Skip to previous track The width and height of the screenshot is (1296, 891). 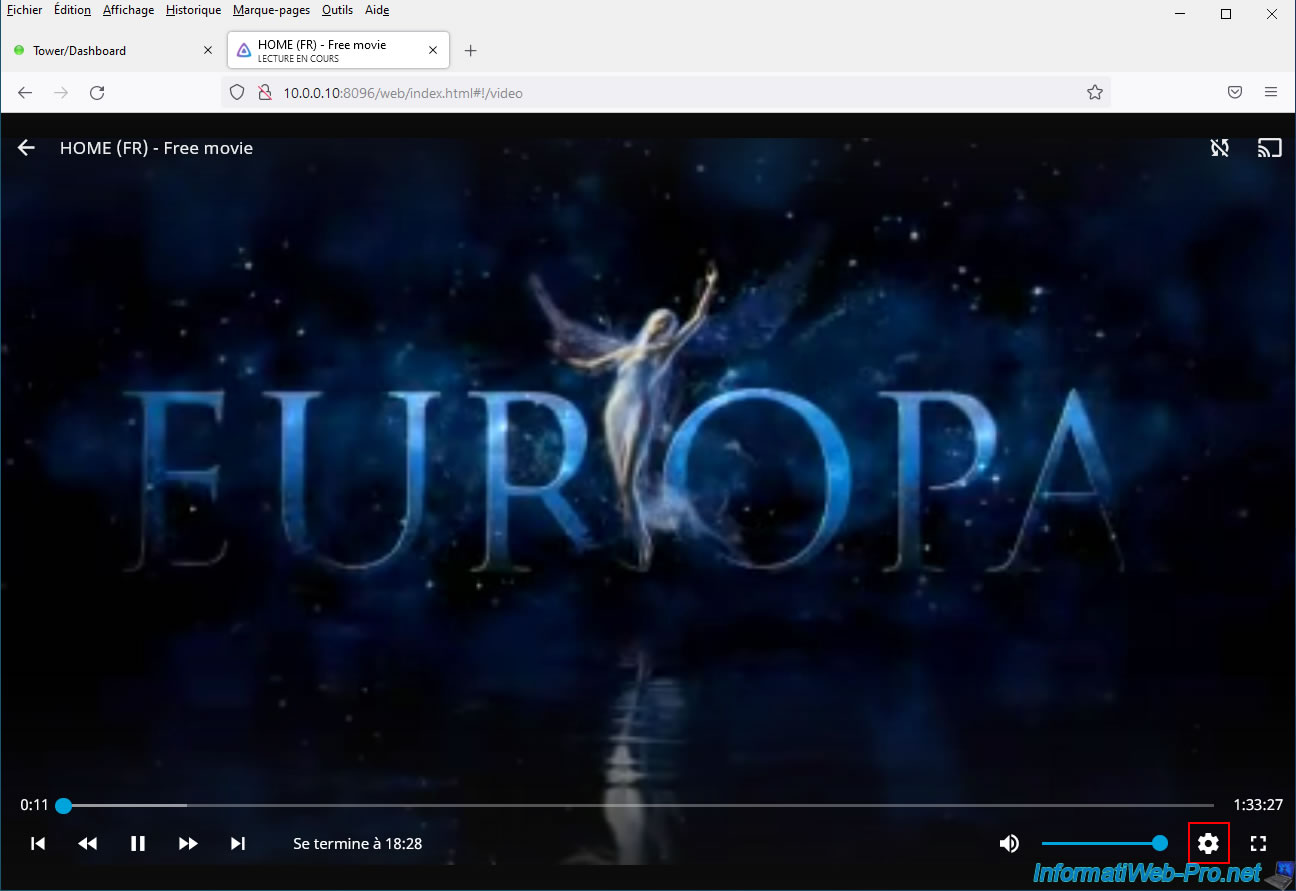click(x=38, y=844)
